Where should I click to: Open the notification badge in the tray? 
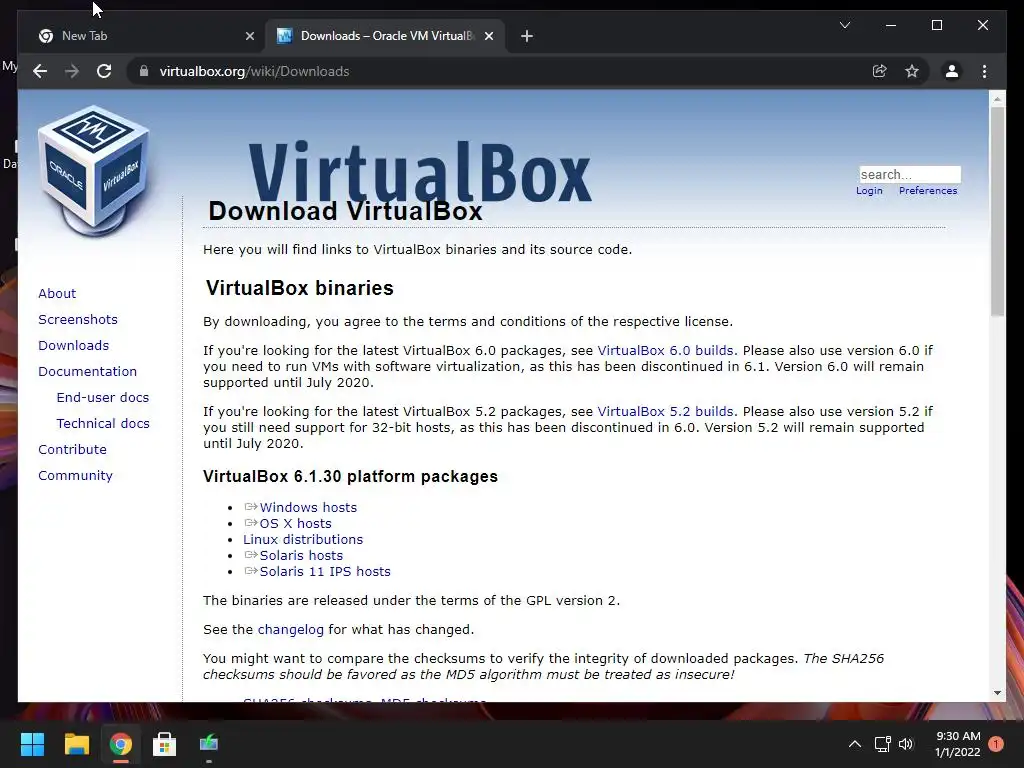(996, 744)
